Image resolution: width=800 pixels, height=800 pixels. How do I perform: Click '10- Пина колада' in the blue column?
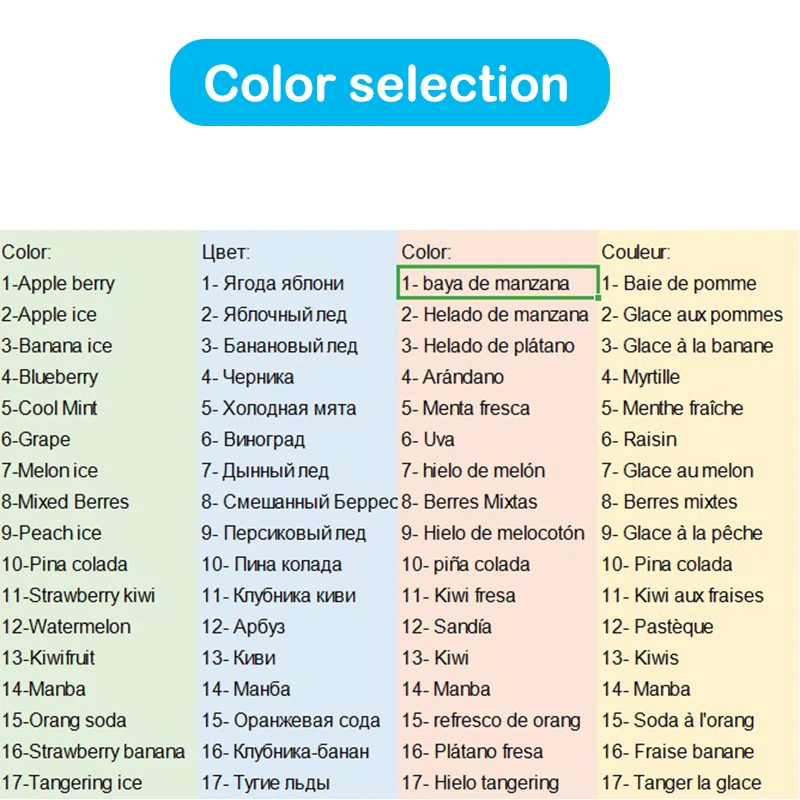click(272, 564)
